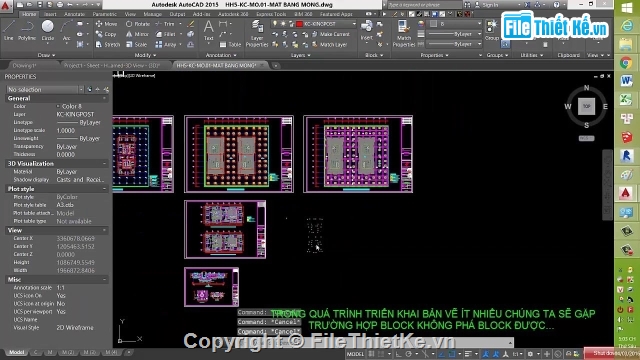Open the Home ribbon tab
Image resolution: width=640 pixels, height=360 pixels.
(x=29, y=14)
